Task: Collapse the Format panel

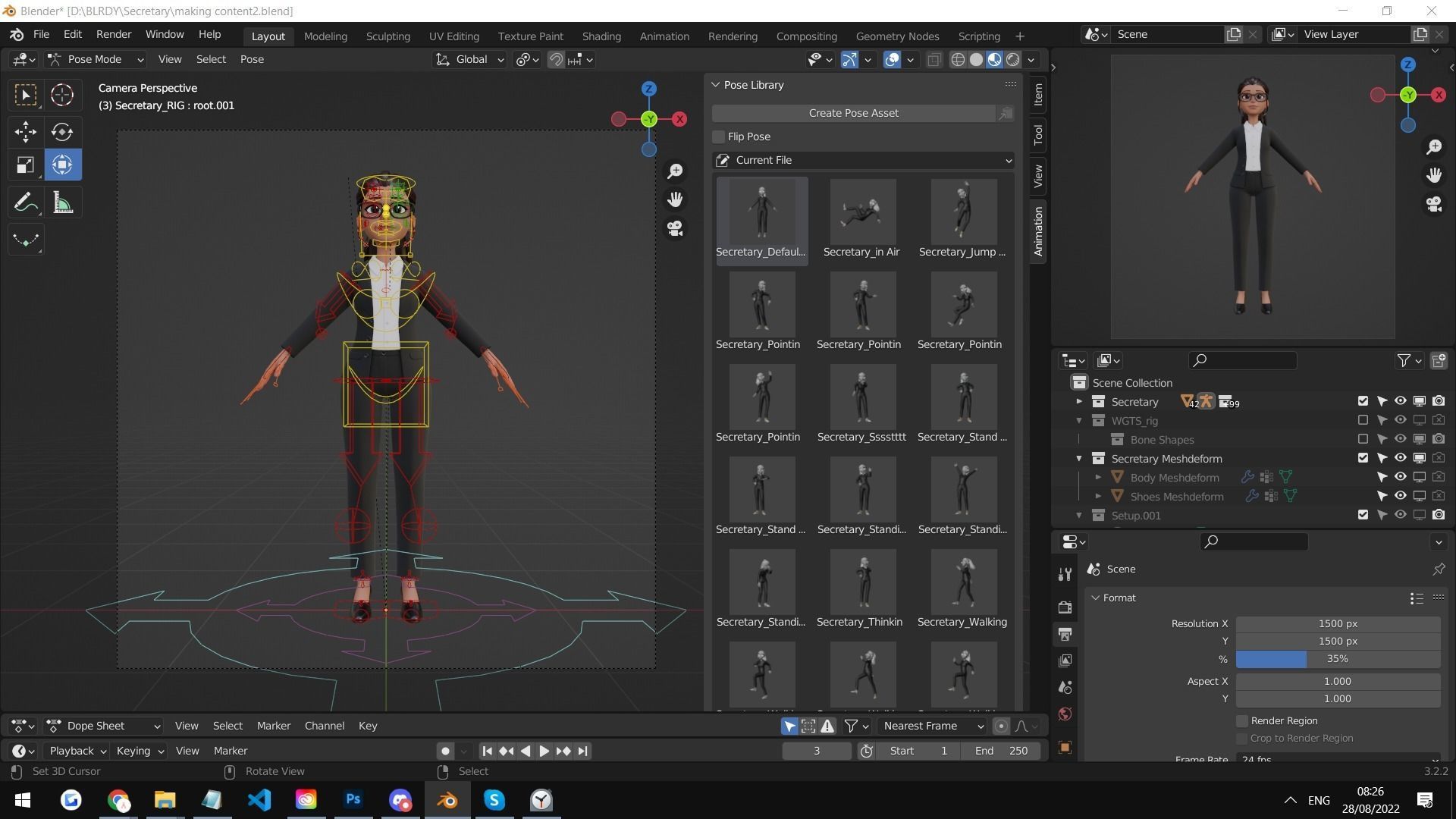Action: [1095, 598]
